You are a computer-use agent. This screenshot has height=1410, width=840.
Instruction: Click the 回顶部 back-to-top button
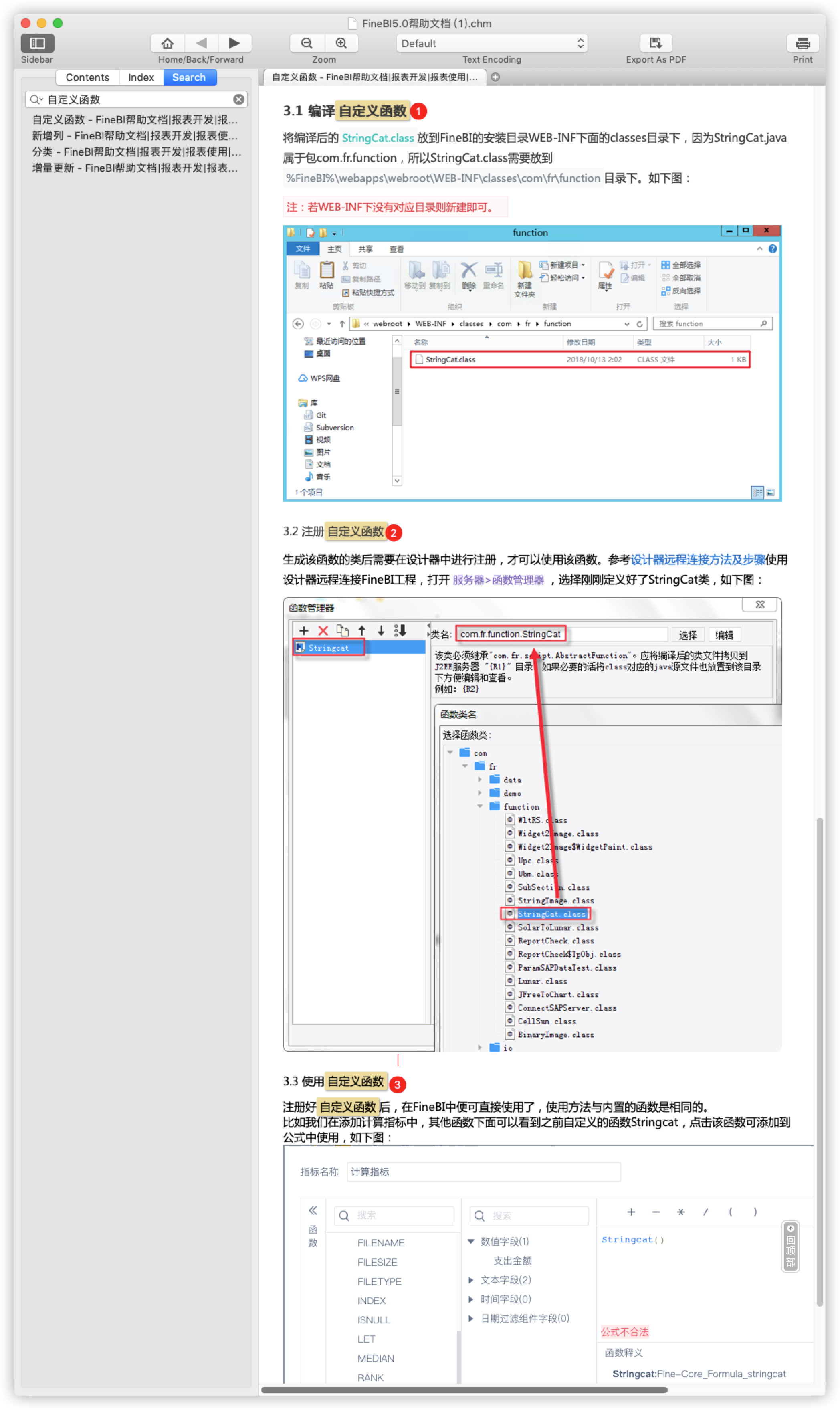[x=790, y=1246]
